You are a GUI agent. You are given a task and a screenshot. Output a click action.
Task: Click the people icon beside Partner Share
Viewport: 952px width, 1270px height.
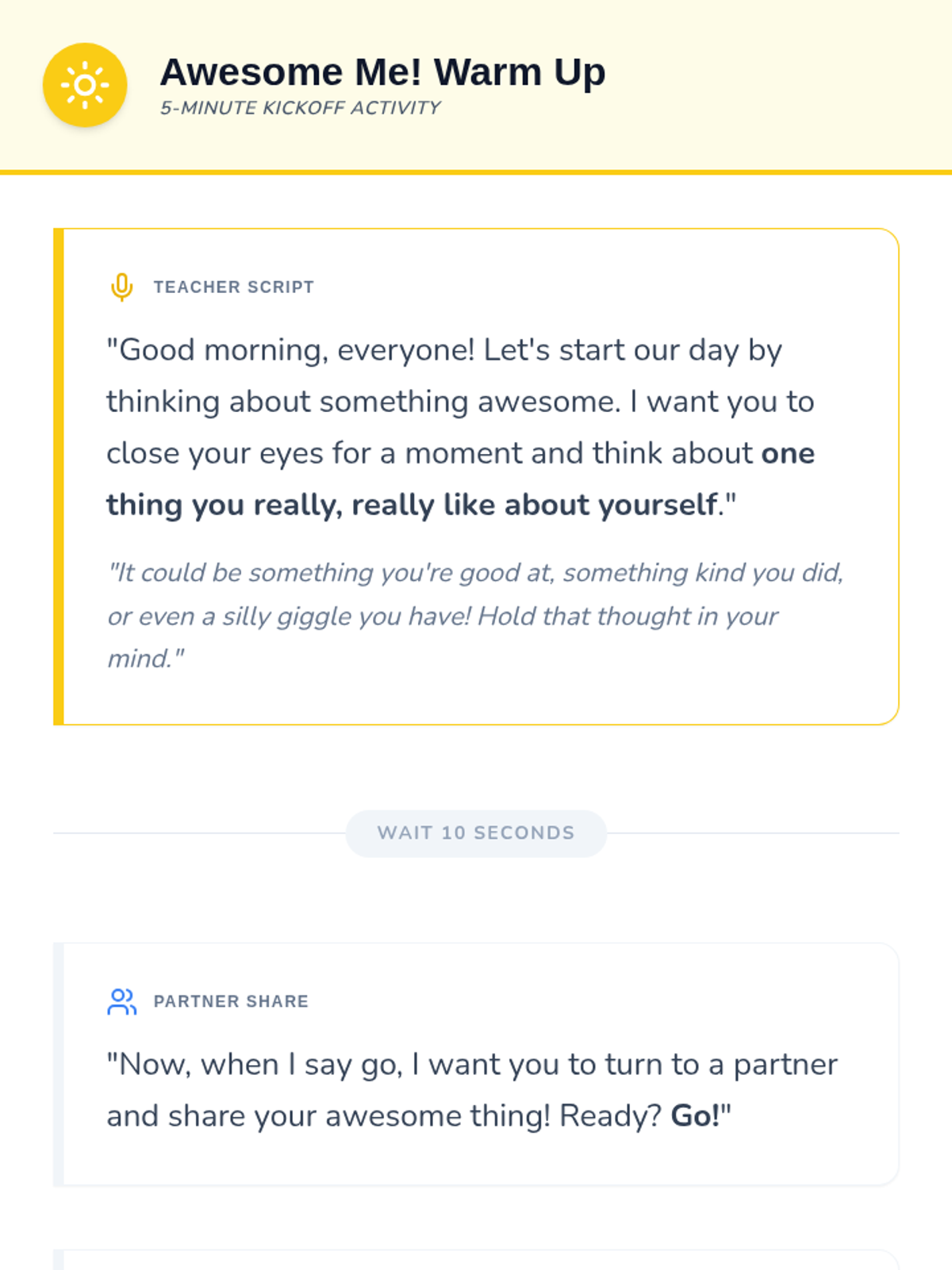tap(121, 1001)
